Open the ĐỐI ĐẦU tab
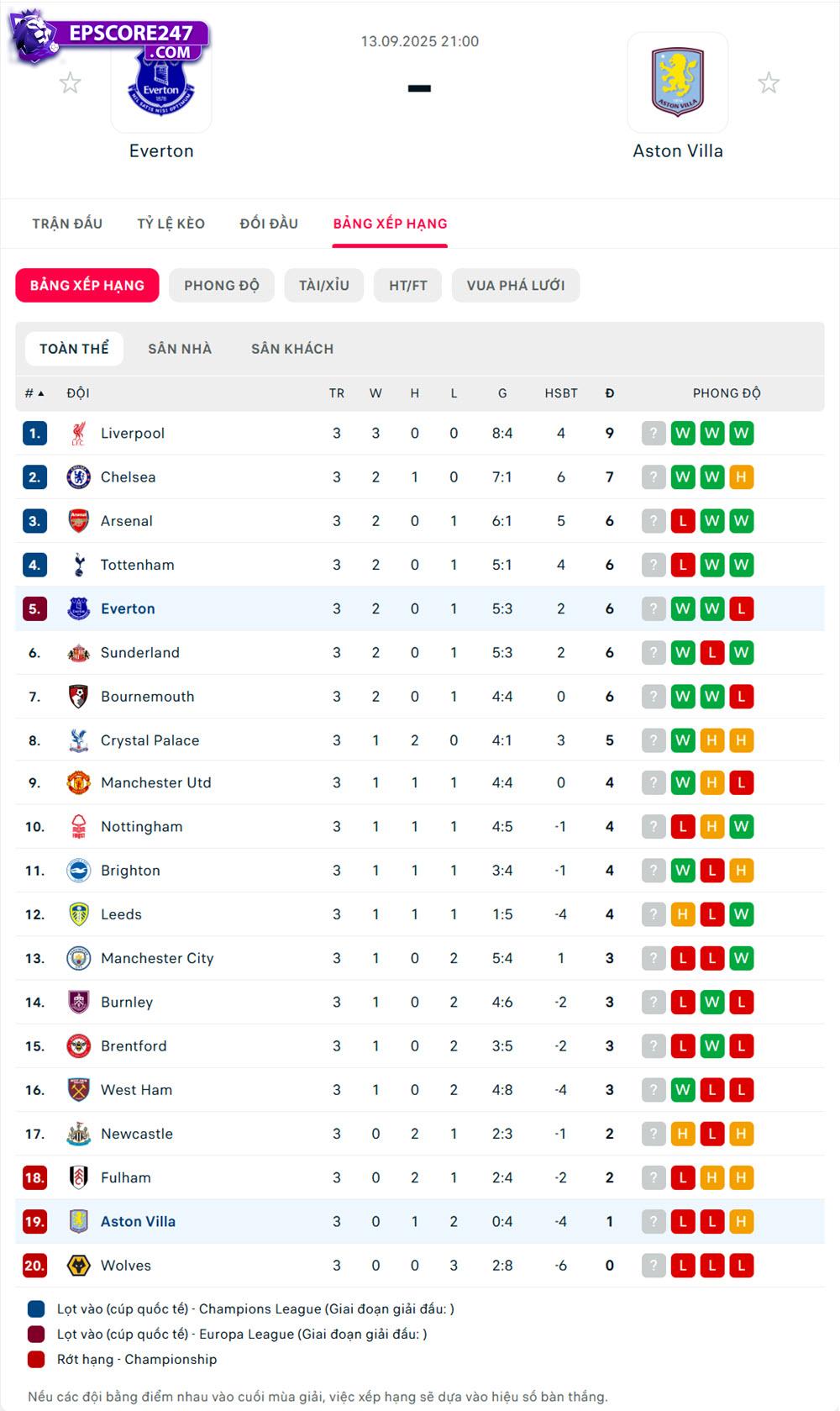840x1411 pixels. pyautogui.click(x=269, y=224)
